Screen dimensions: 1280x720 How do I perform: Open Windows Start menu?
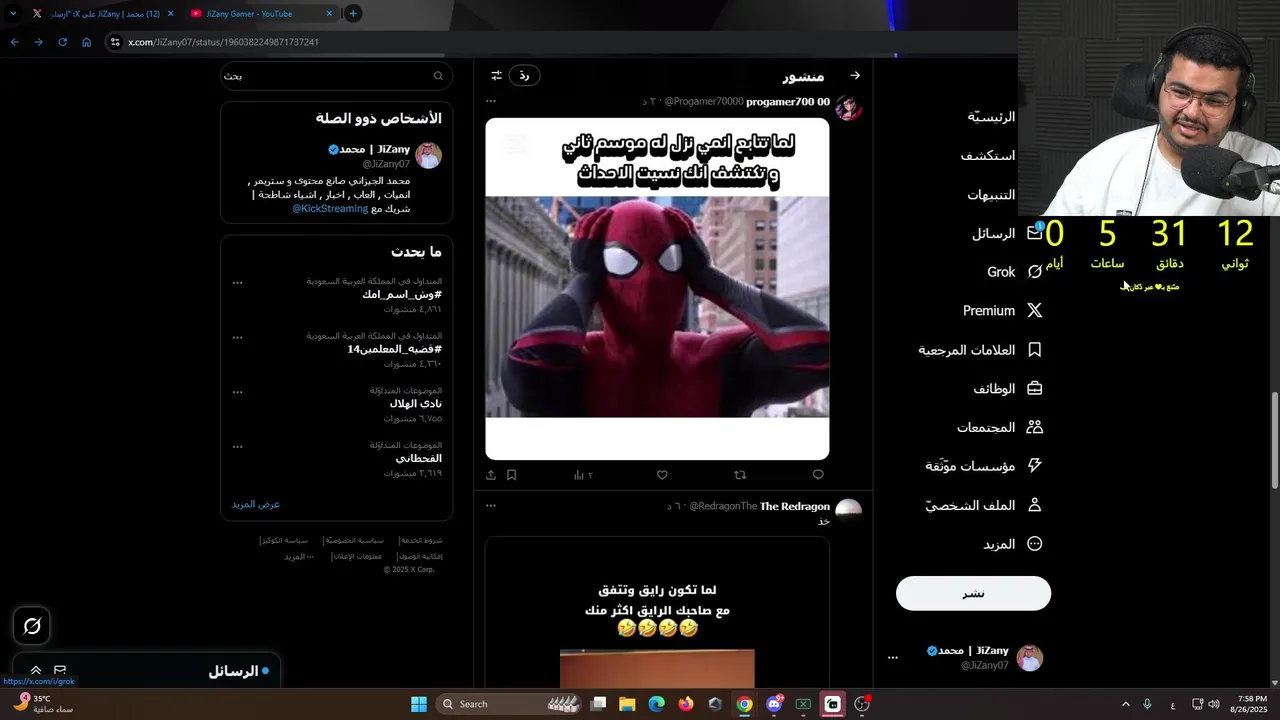point(419,704)
